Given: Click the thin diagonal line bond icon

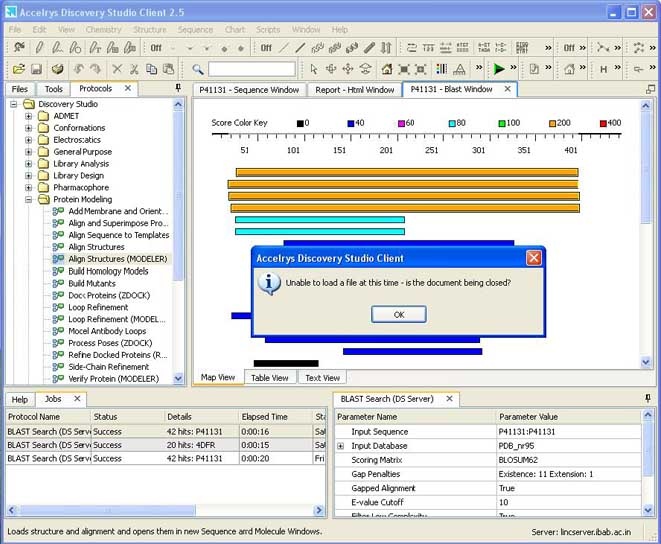Looking at the screenshot, I should click(284, 48).
